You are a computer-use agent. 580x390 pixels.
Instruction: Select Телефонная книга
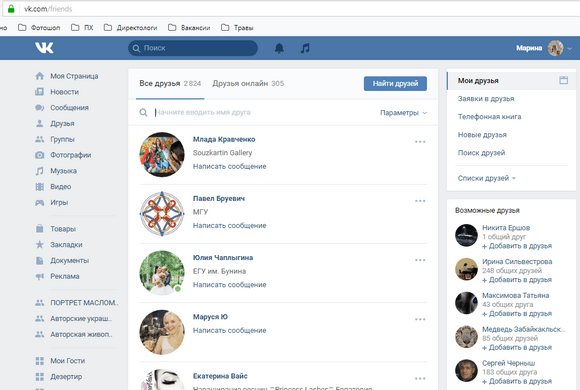[489, 117]
